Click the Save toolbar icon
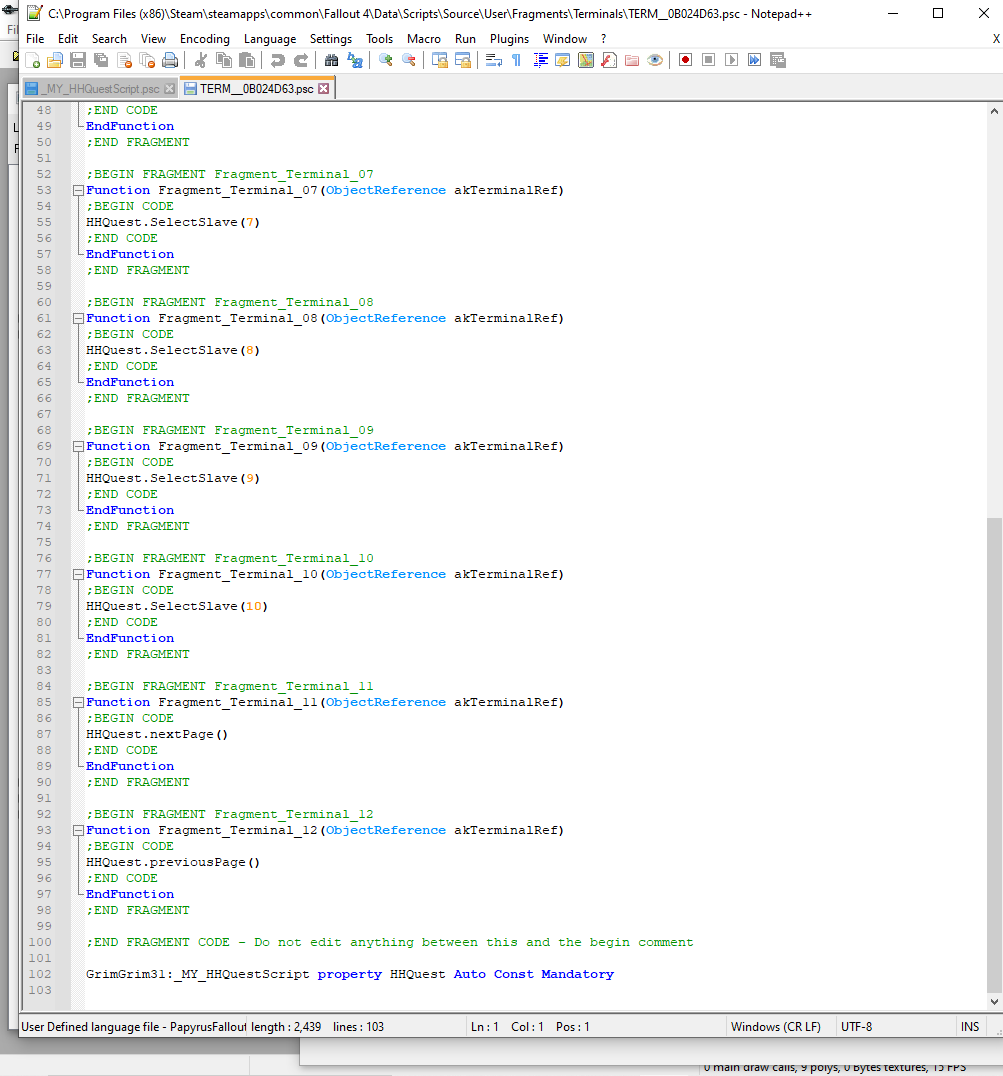Viewport: 1003px width, 1076px height. (x=78, y=60)
